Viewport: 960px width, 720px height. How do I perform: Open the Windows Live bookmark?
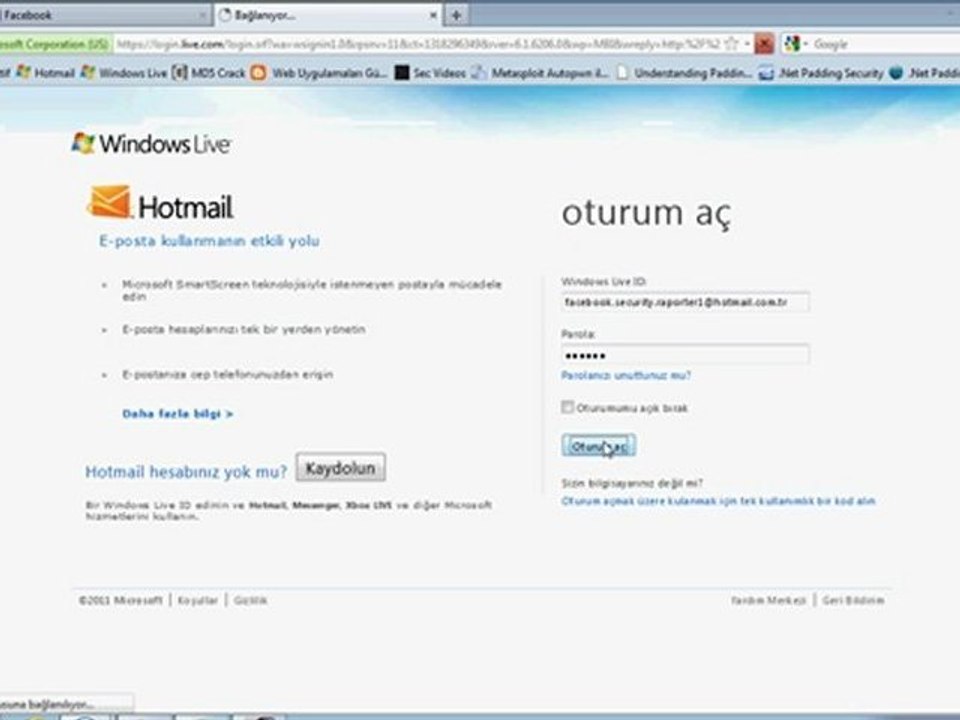pyautogui.click(x=124, y=73)
